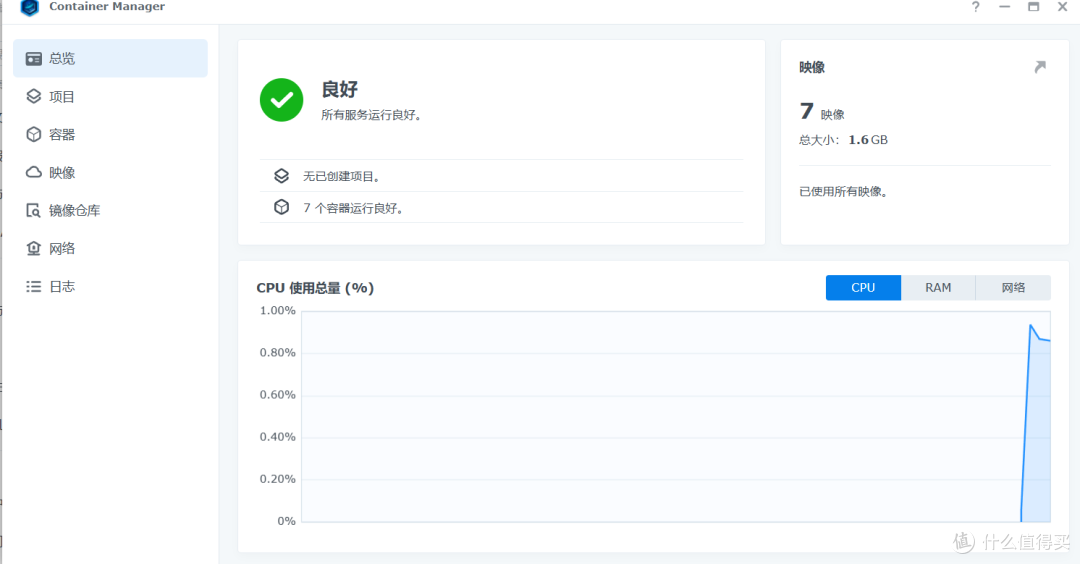
Task: Click the 0.80% axis label on chart
Action: click(x=278, y=353)
